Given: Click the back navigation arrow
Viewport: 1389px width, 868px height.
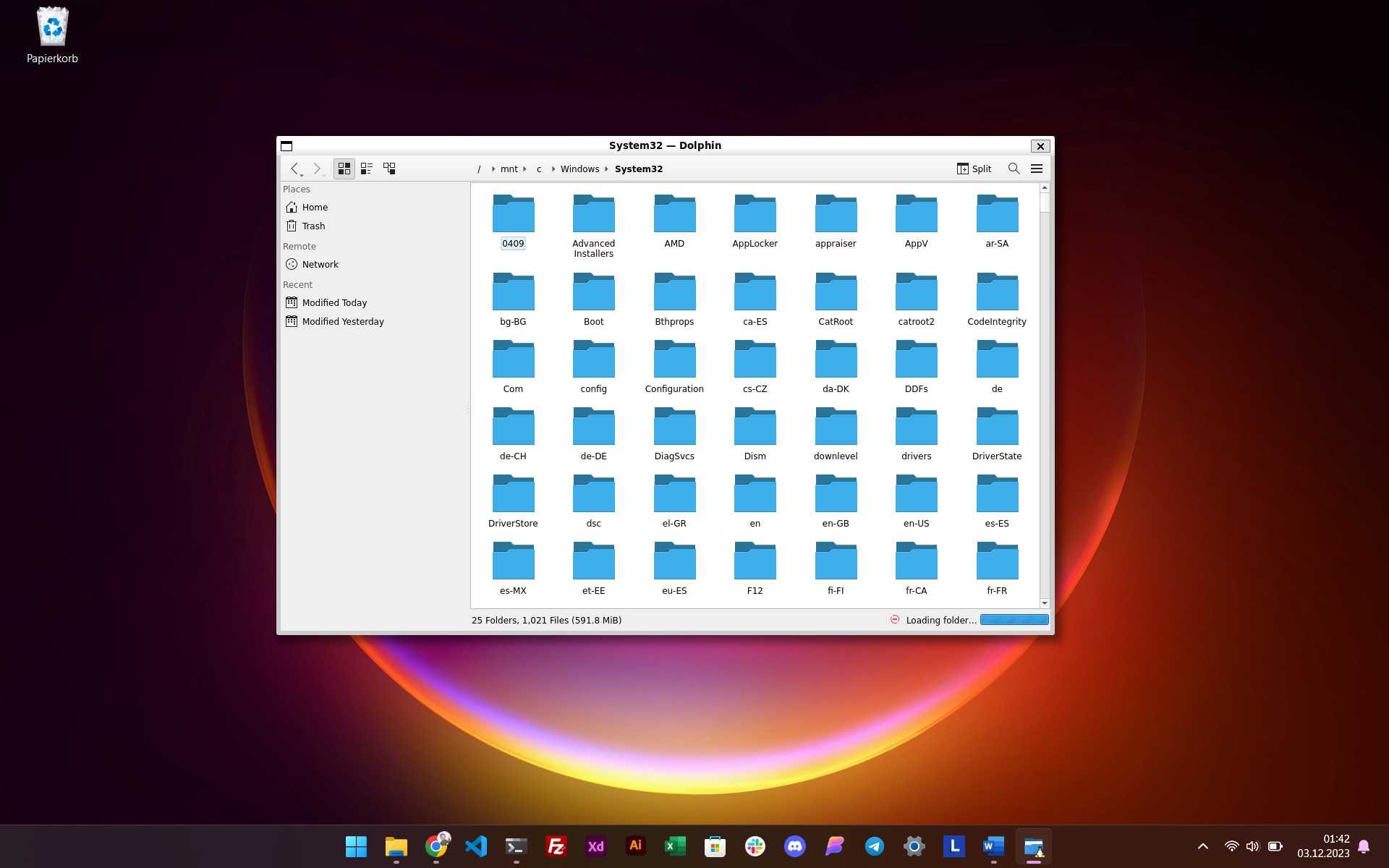Looking at the screenshot, I should [x=296, y=169].
